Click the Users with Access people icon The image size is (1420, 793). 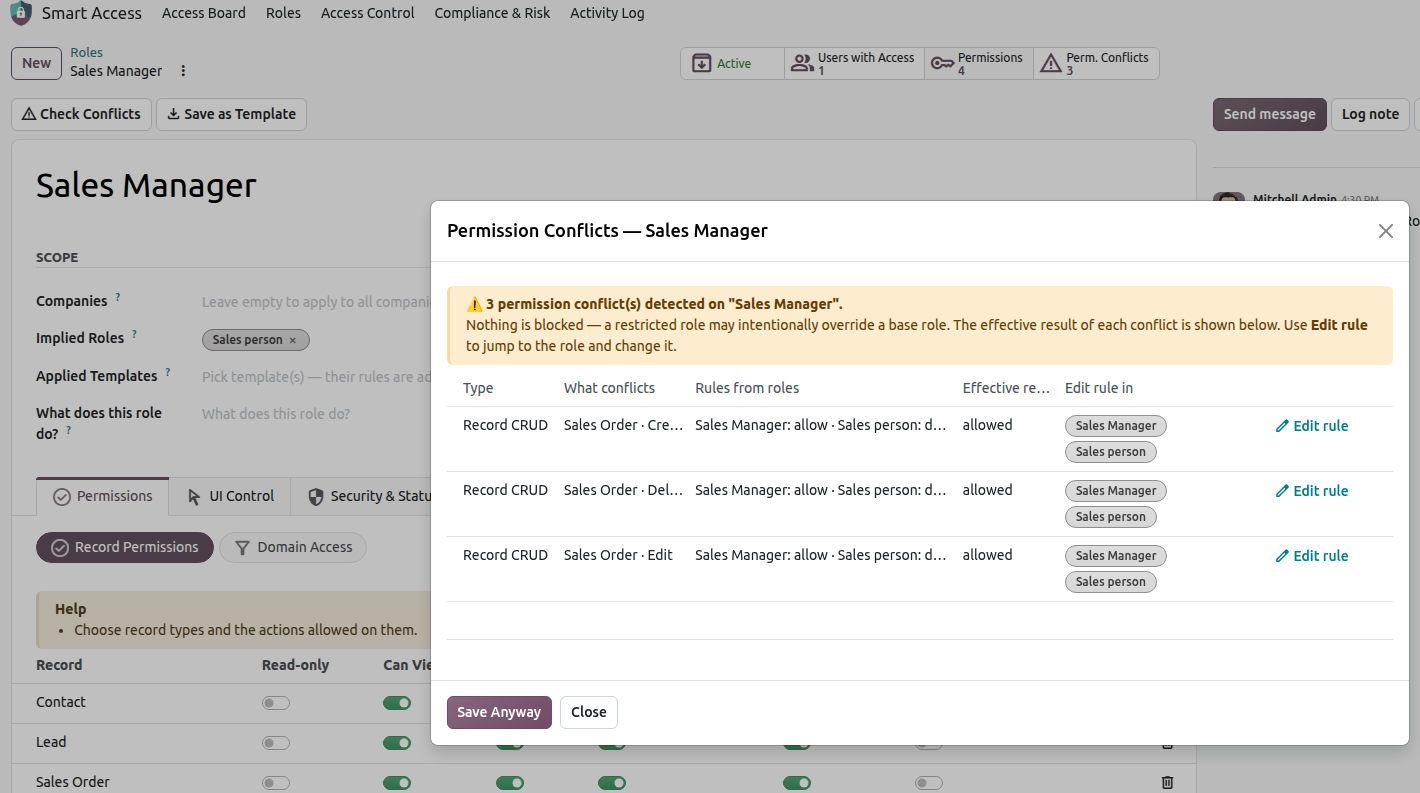pyautogui.click(x=802, y=63)
